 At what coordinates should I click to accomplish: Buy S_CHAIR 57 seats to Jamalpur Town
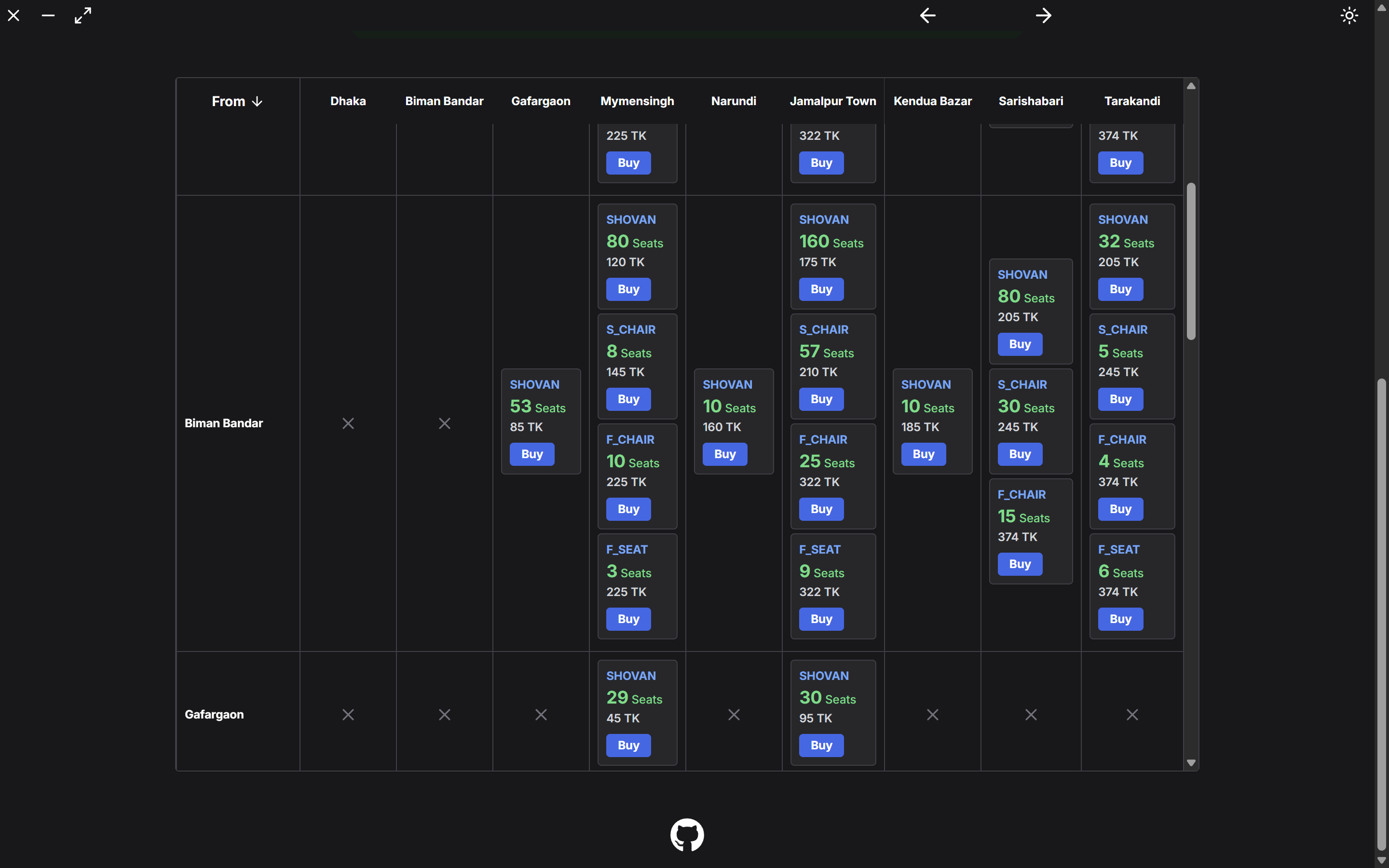[x=821, y=399]
